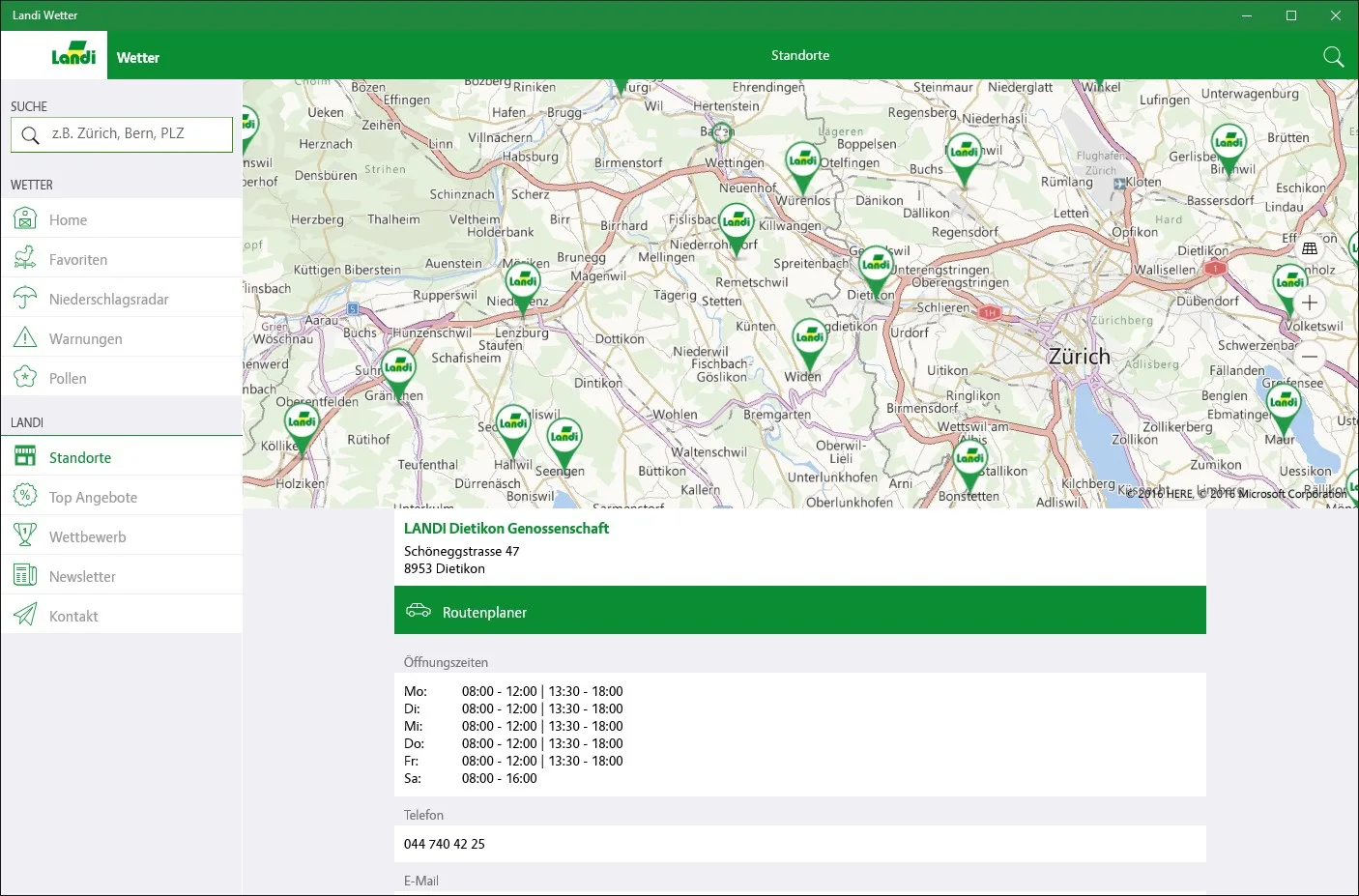Open the Wettbewerb trophy icon

pyautogui.click(x=25, y=536)
